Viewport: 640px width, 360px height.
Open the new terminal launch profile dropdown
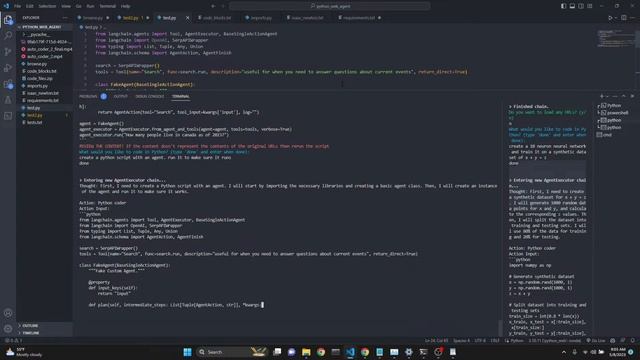tap(607, 96)
